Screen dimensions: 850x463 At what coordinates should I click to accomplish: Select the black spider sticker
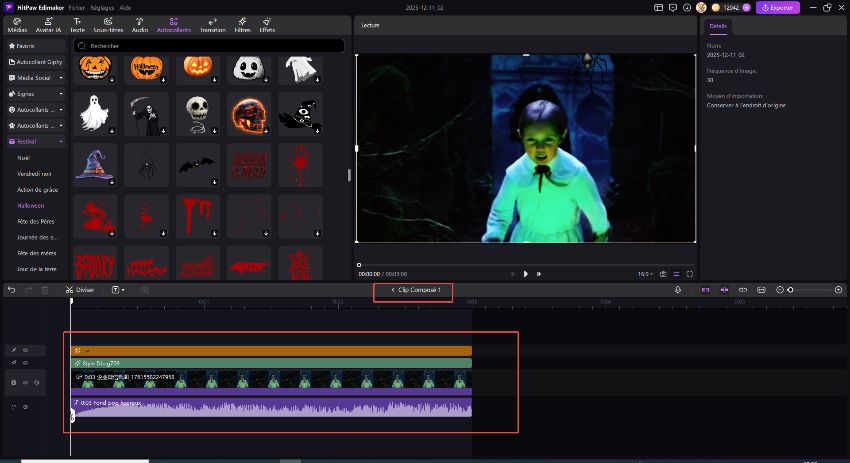click(x=146, y=165)
